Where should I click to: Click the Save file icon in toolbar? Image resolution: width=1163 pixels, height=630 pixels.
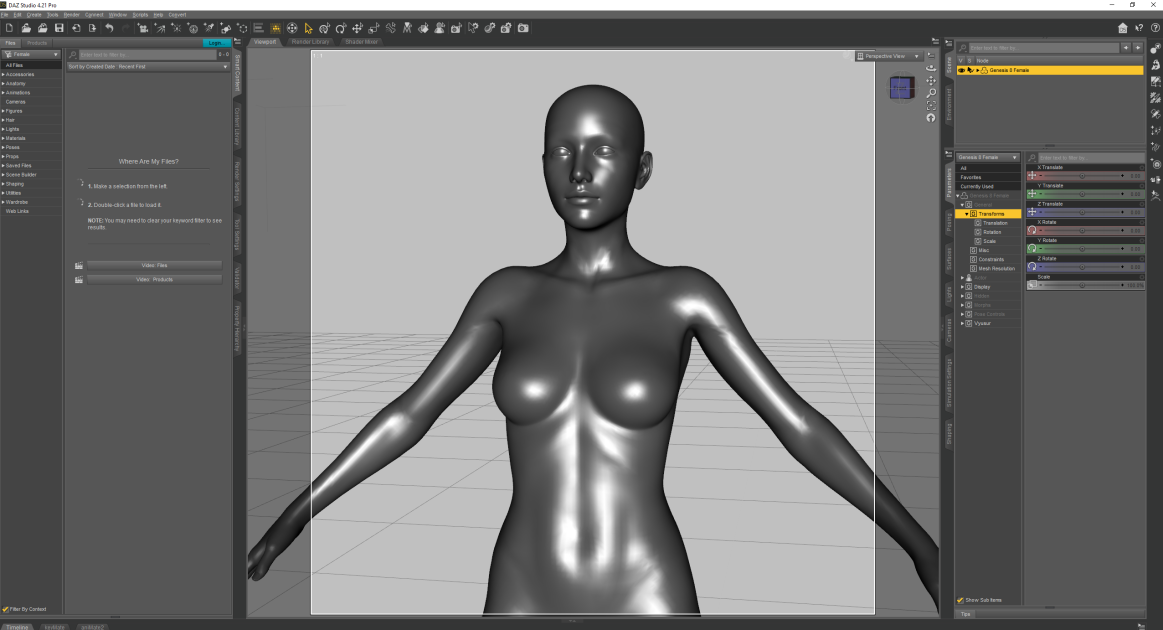point(59,28)
